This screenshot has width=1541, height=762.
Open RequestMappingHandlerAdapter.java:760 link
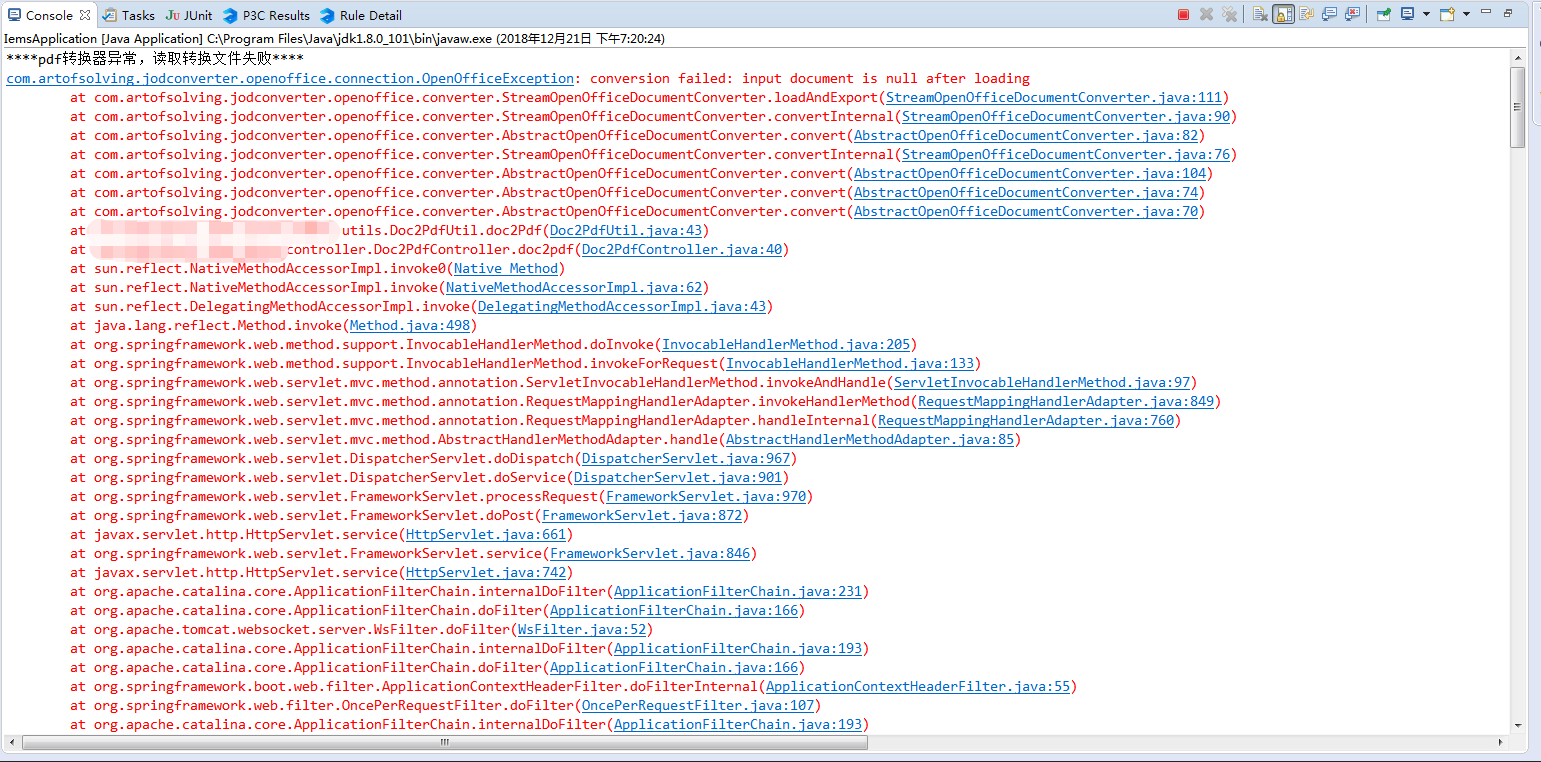pyautogui.click(x=1026, y=420)
